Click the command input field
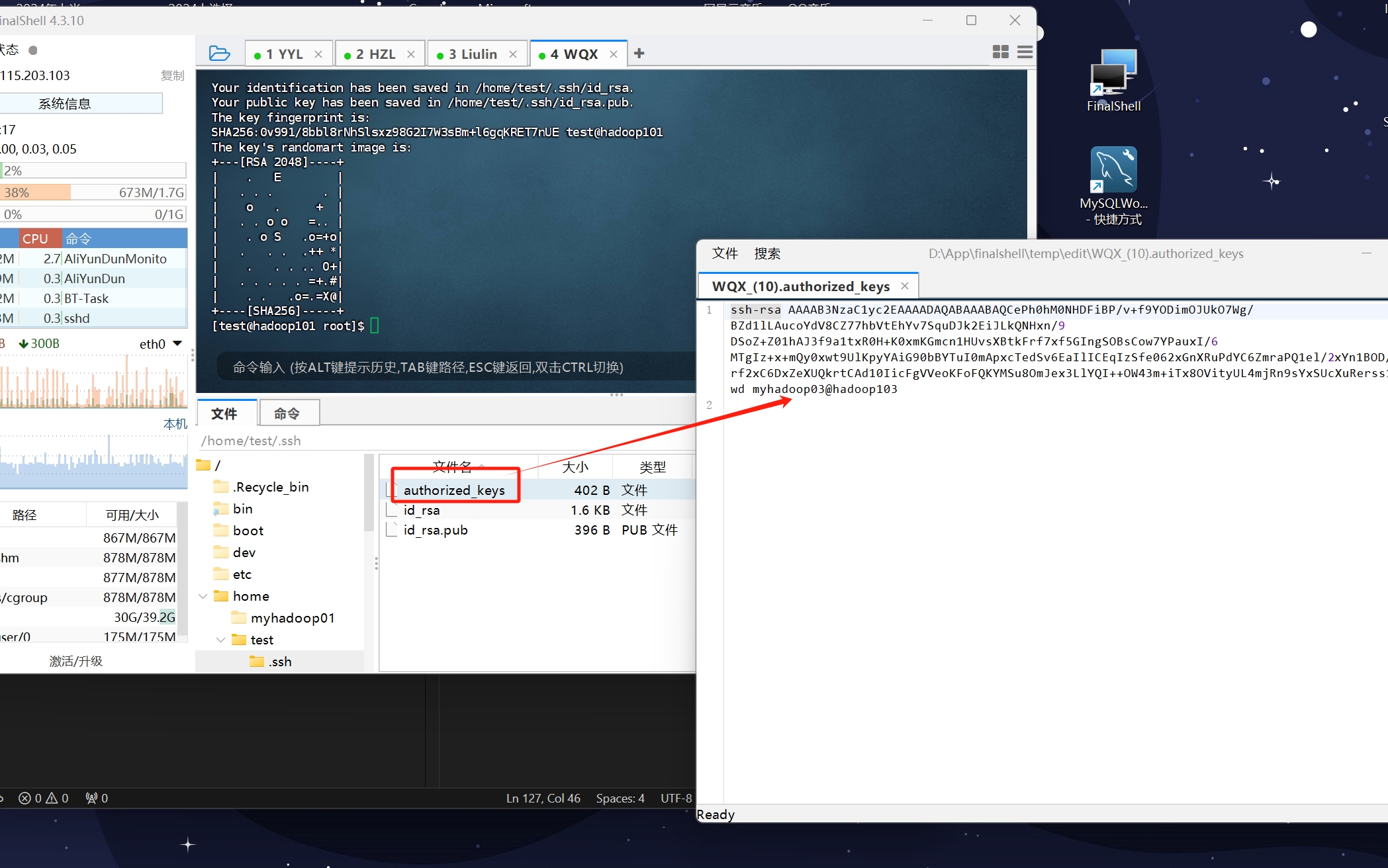 [457, 367]
